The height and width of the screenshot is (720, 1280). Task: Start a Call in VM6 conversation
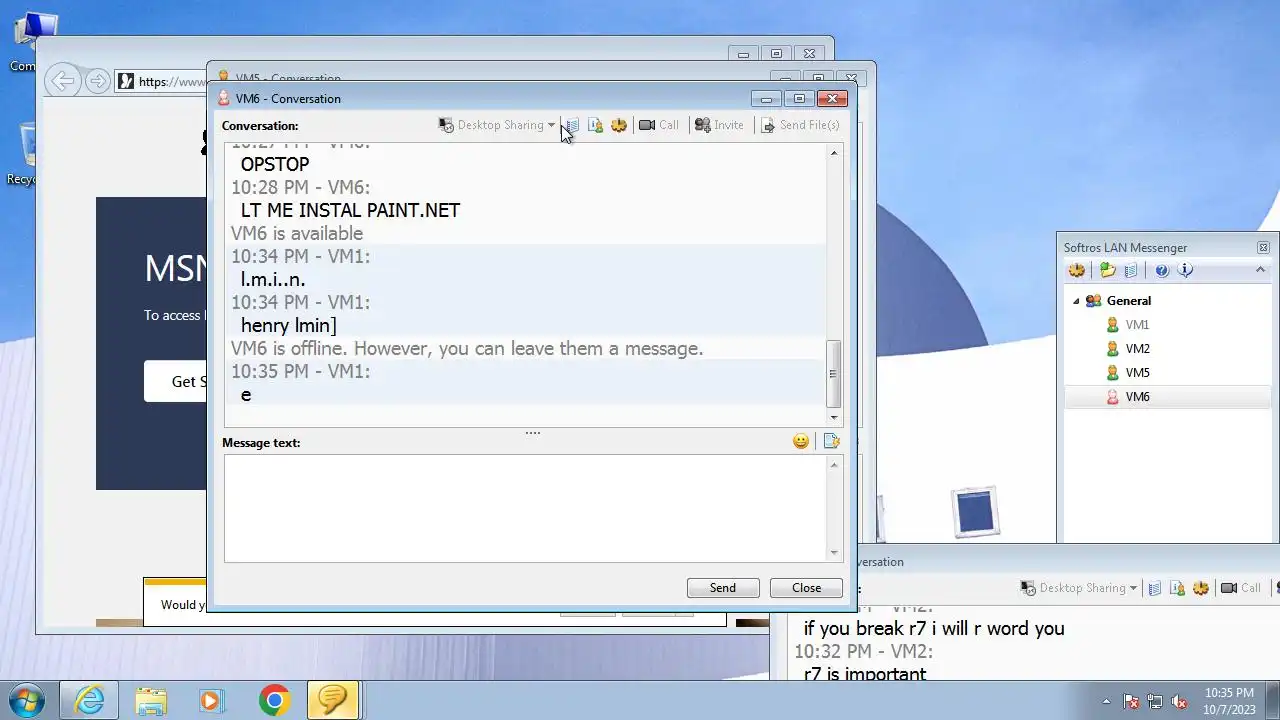click(x=659, y=125)
